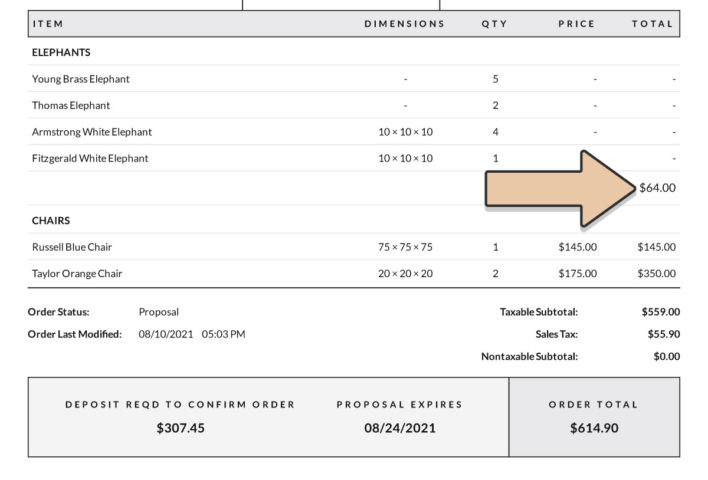Select the Taylor Orange Chair $350.00 total
Screen dimensions: 708x480
click(656, 273)
